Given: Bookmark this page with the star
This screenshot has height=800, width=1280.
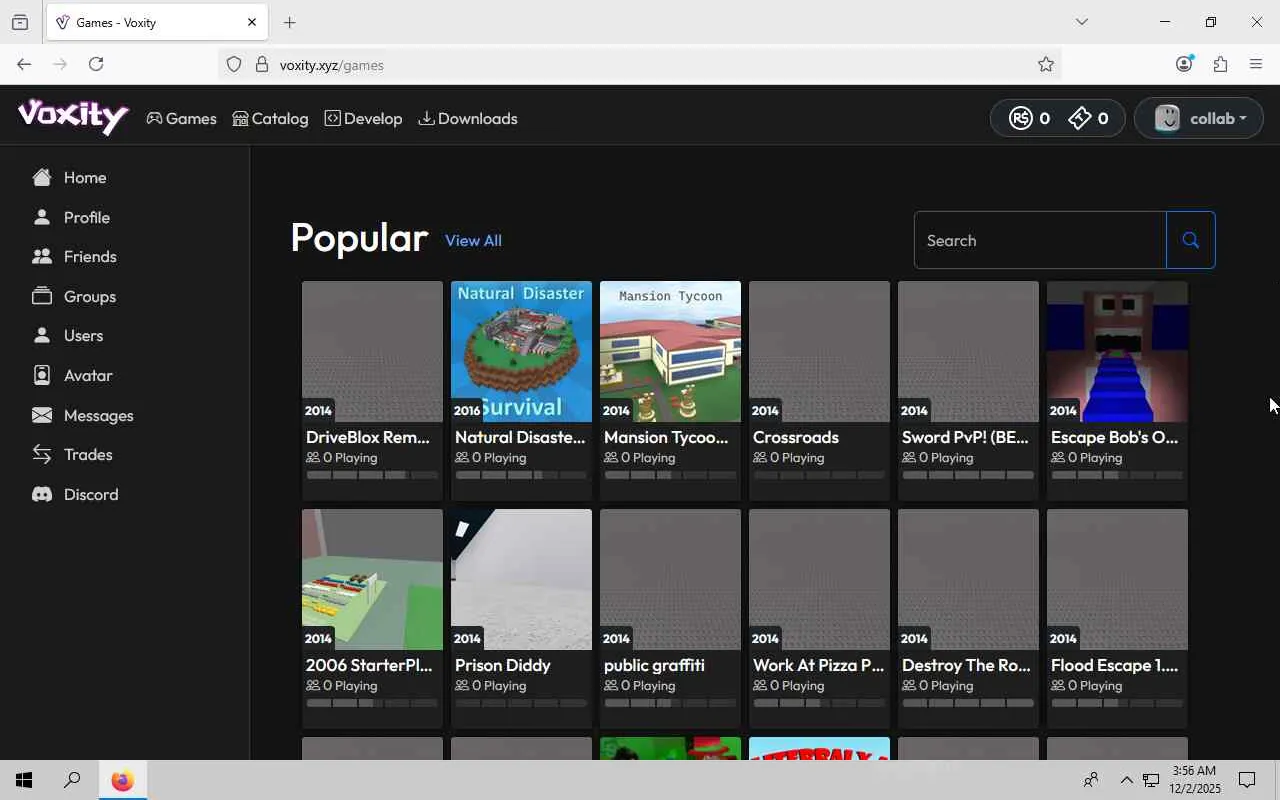Looking at the screenshot, I should pyautogui.click(x=1046, y=64).
